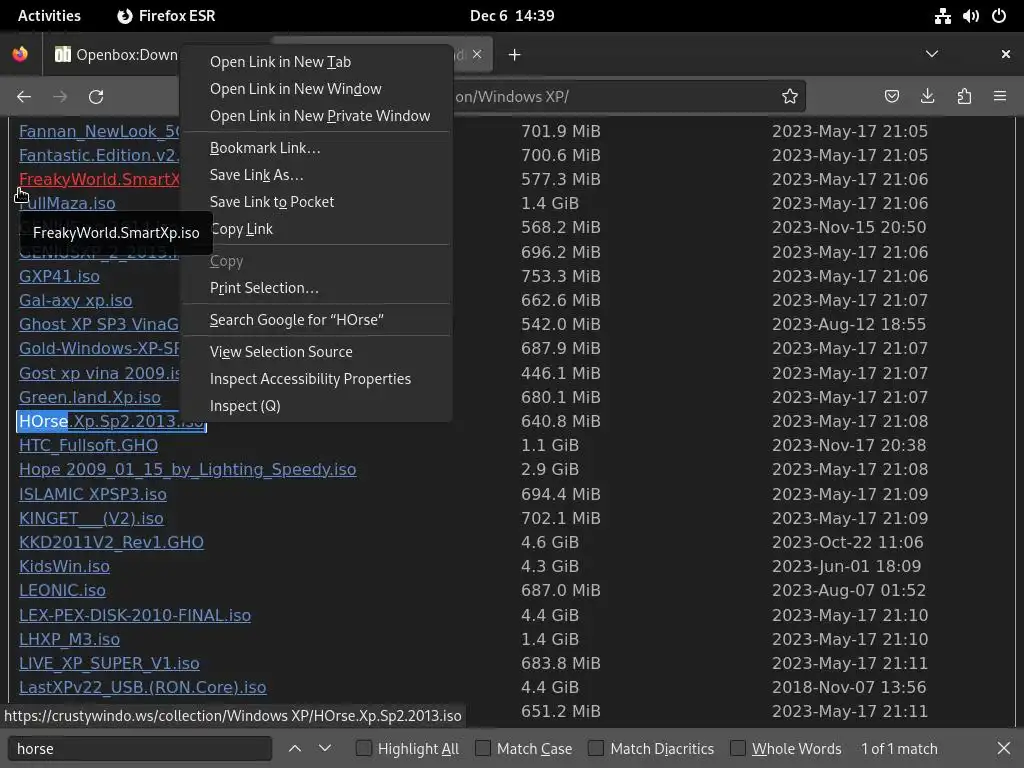1024x768 pixels.
Task: Click the 640.8 MiB size cell
Action: pyautogui.click(x=560, y=421)
